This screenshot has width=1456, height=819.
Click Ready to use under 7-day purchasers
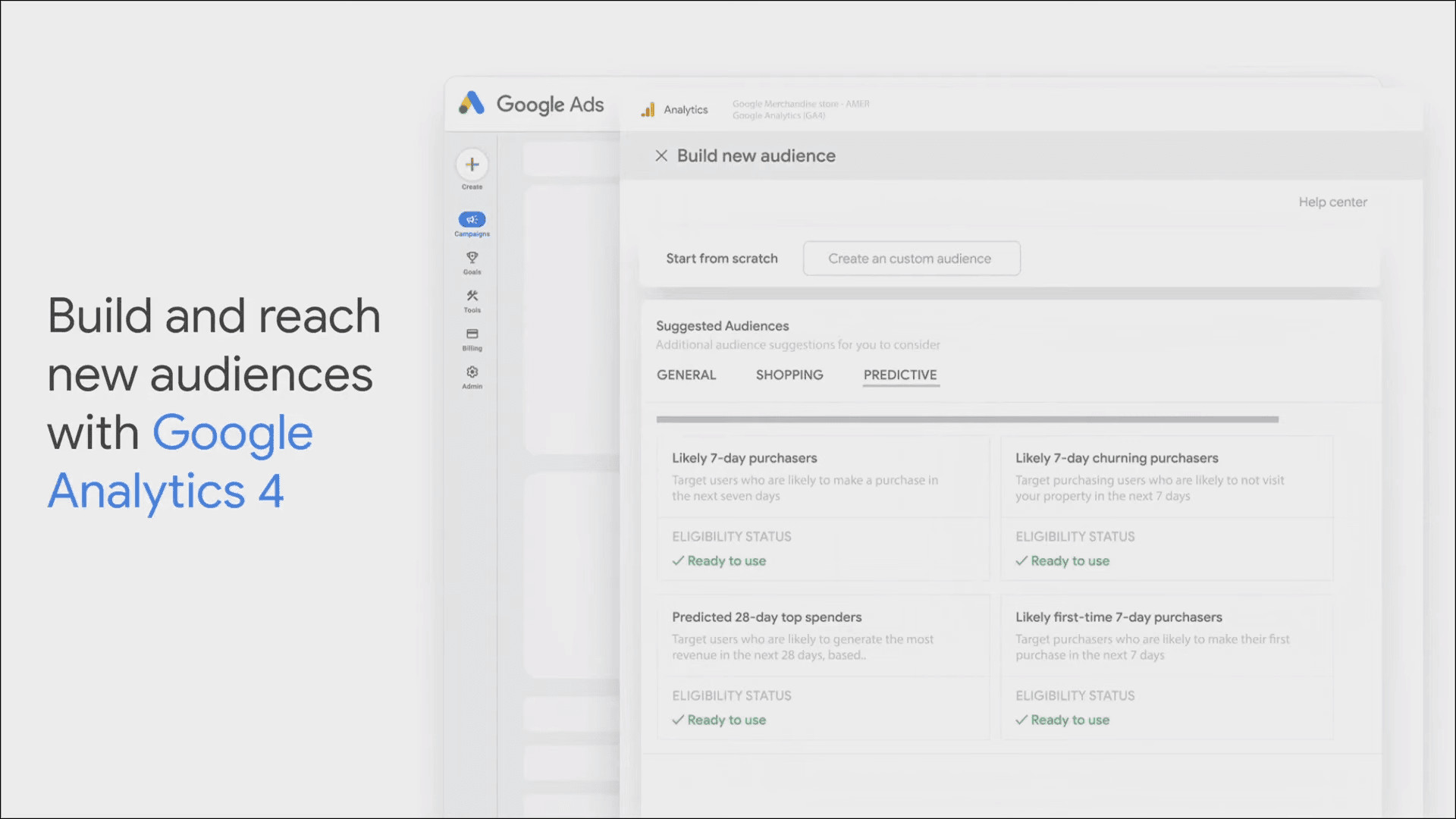click(719, 561)
